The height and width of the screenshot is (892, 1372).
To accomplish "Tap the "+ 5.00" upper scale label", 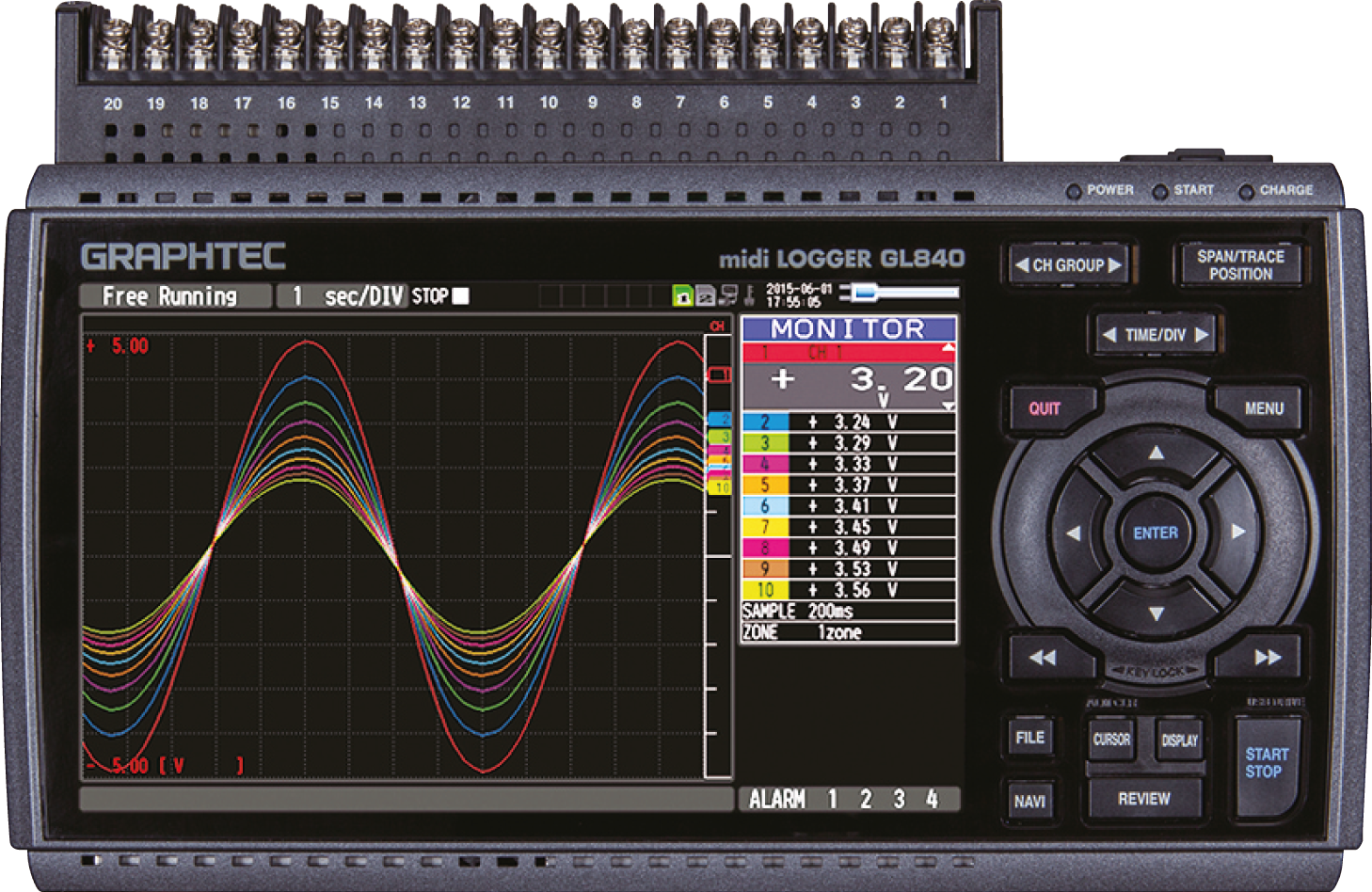I will click(x=118, y=346).
